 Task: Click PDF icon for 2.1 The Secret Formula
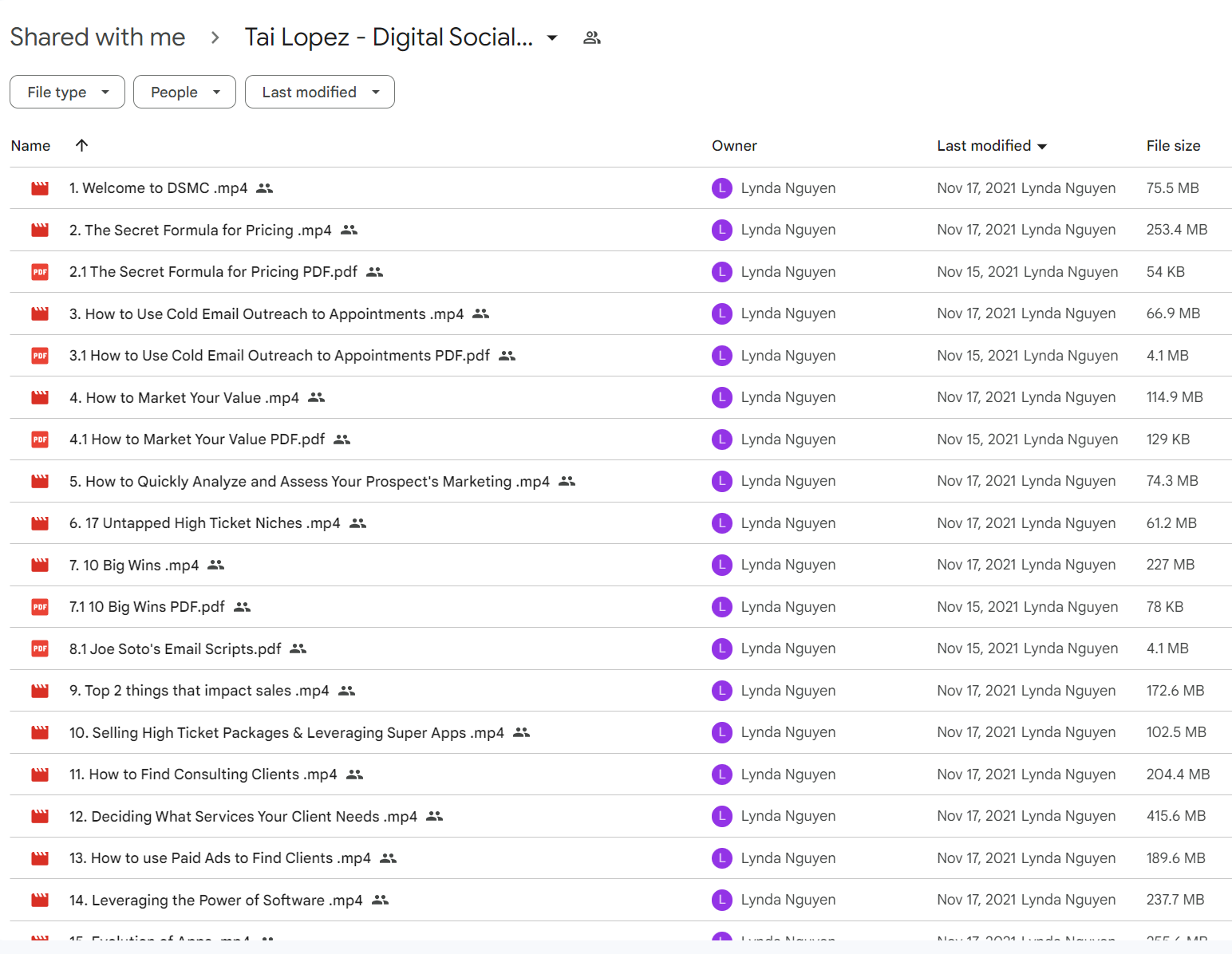(x=40, y=272)
